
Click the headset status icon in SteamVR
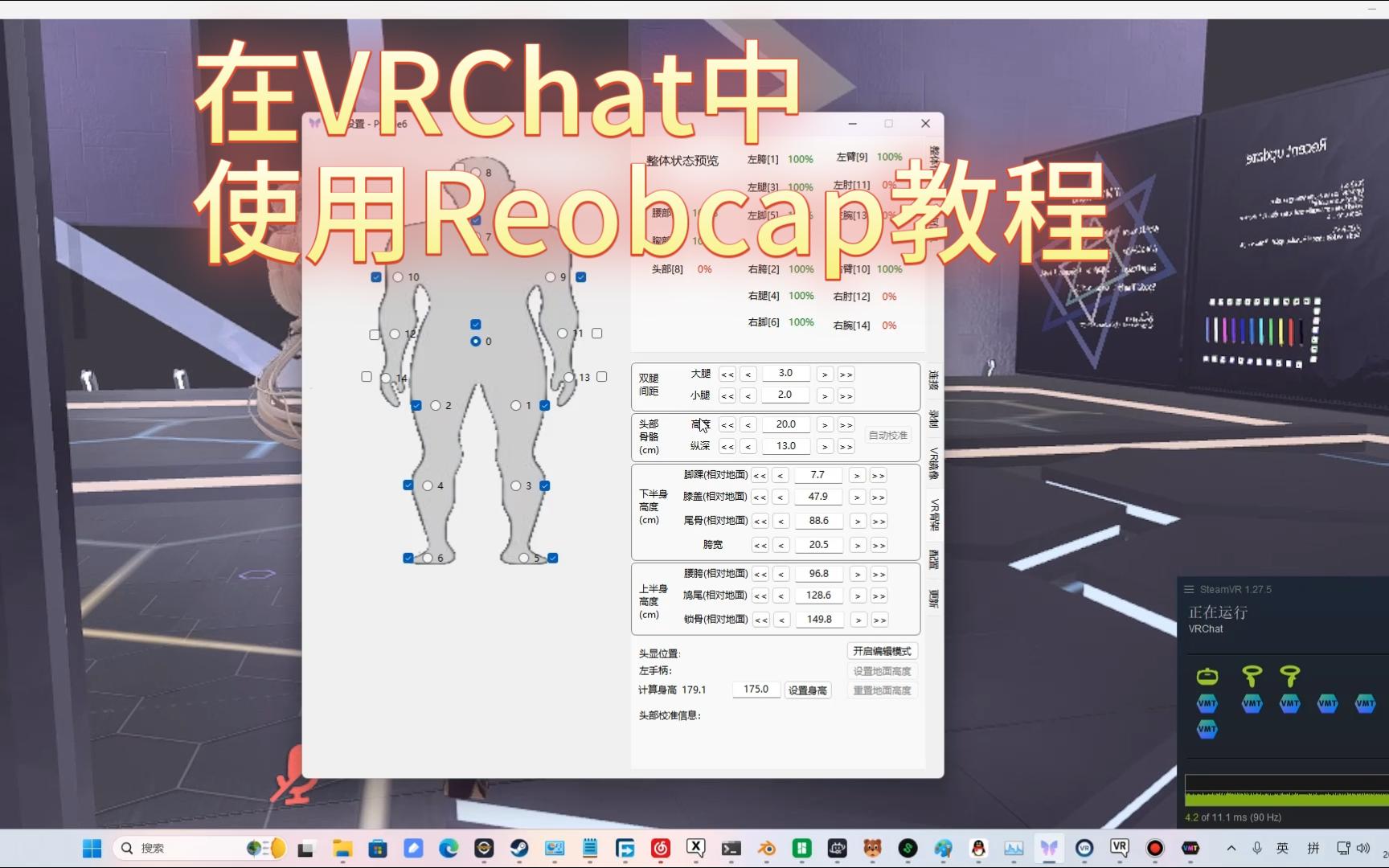[1207, 676]
